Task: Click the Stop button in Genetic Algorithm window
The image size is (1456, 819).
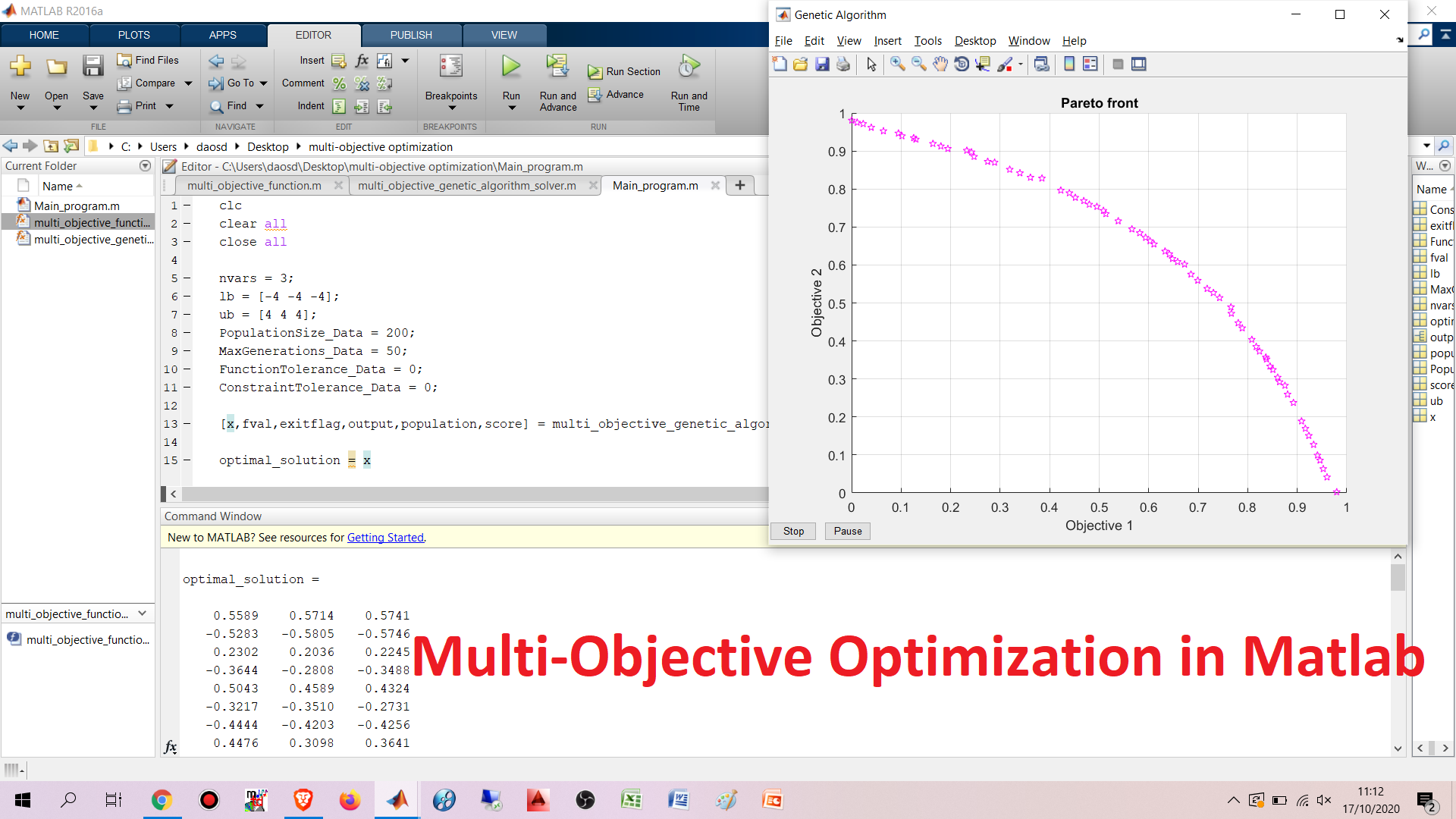Action: (794, 530)
